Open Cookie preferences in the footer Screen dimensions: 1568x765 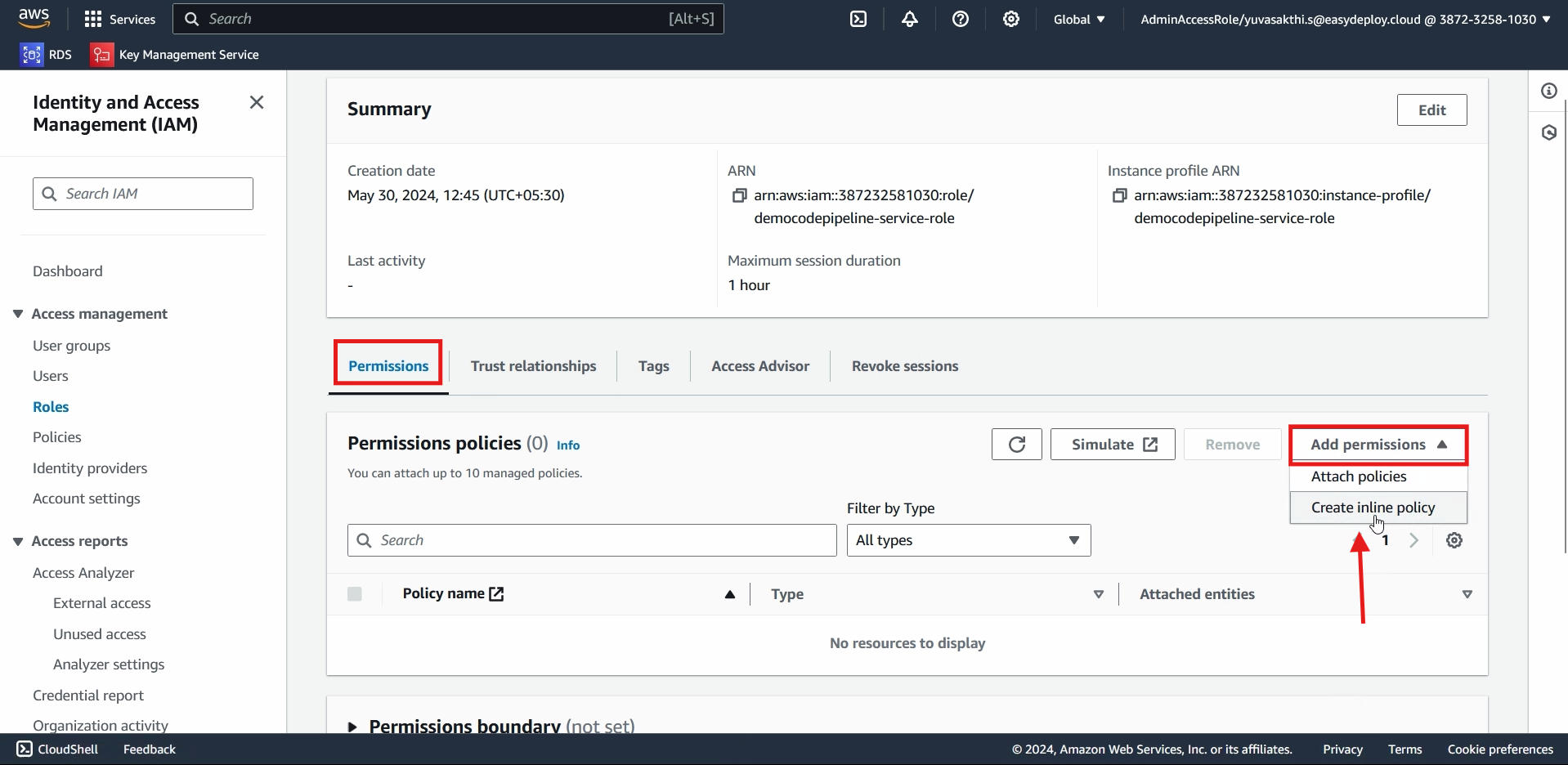(x=1500, y=749)
